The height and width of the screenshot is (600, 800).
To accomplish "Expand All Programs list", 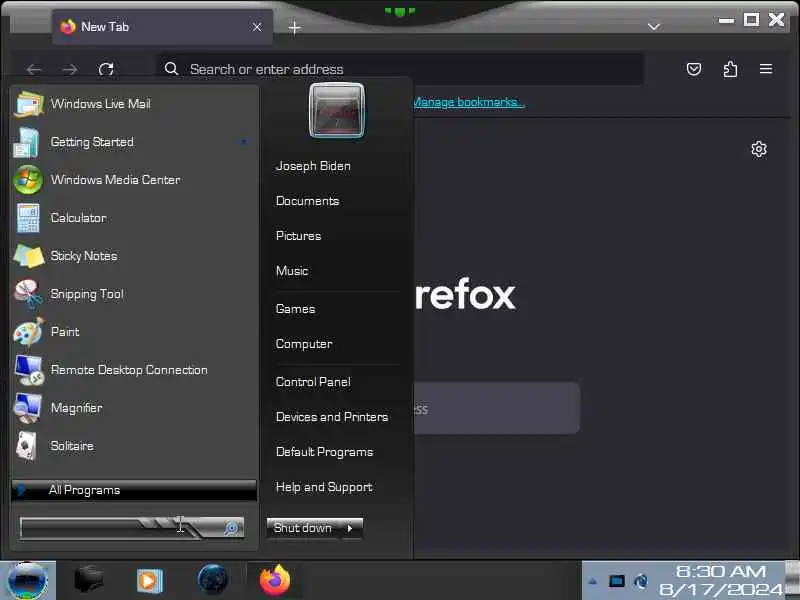I will [x=134, y=490].
